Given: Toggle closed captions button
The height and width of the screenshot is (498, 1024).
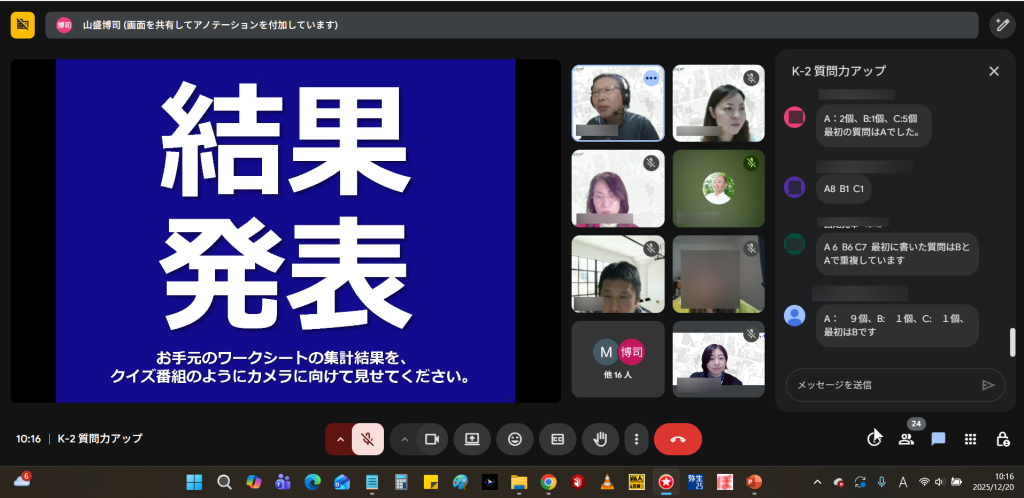Looking at the screenshot, I should click(x=557, y=439).
